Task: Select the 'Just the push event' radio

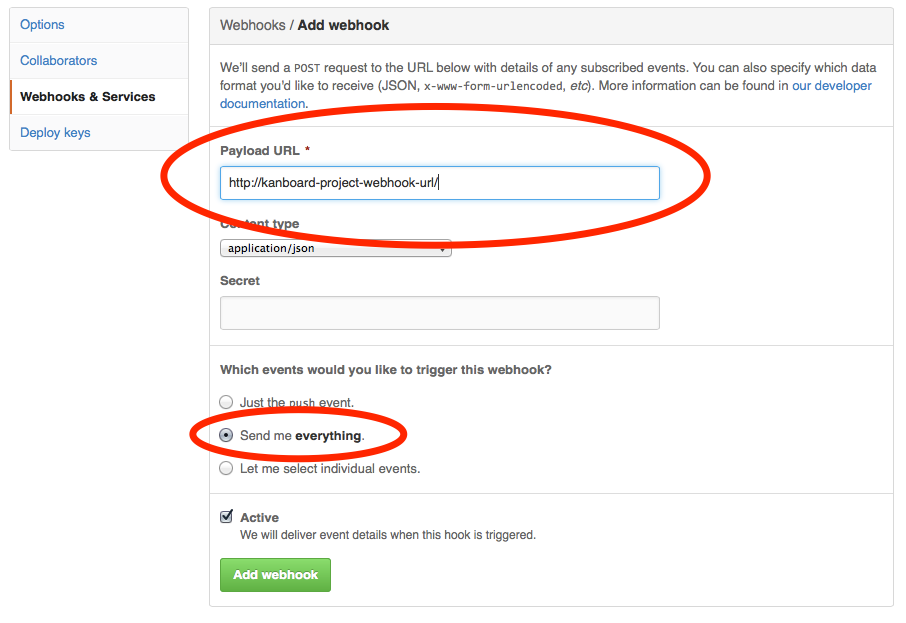Action: tap(227, 402)
